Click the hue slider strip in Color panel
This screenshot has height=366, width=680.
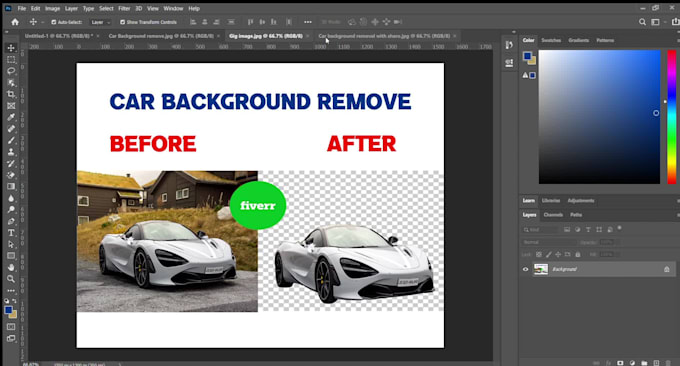coord(671,117)
